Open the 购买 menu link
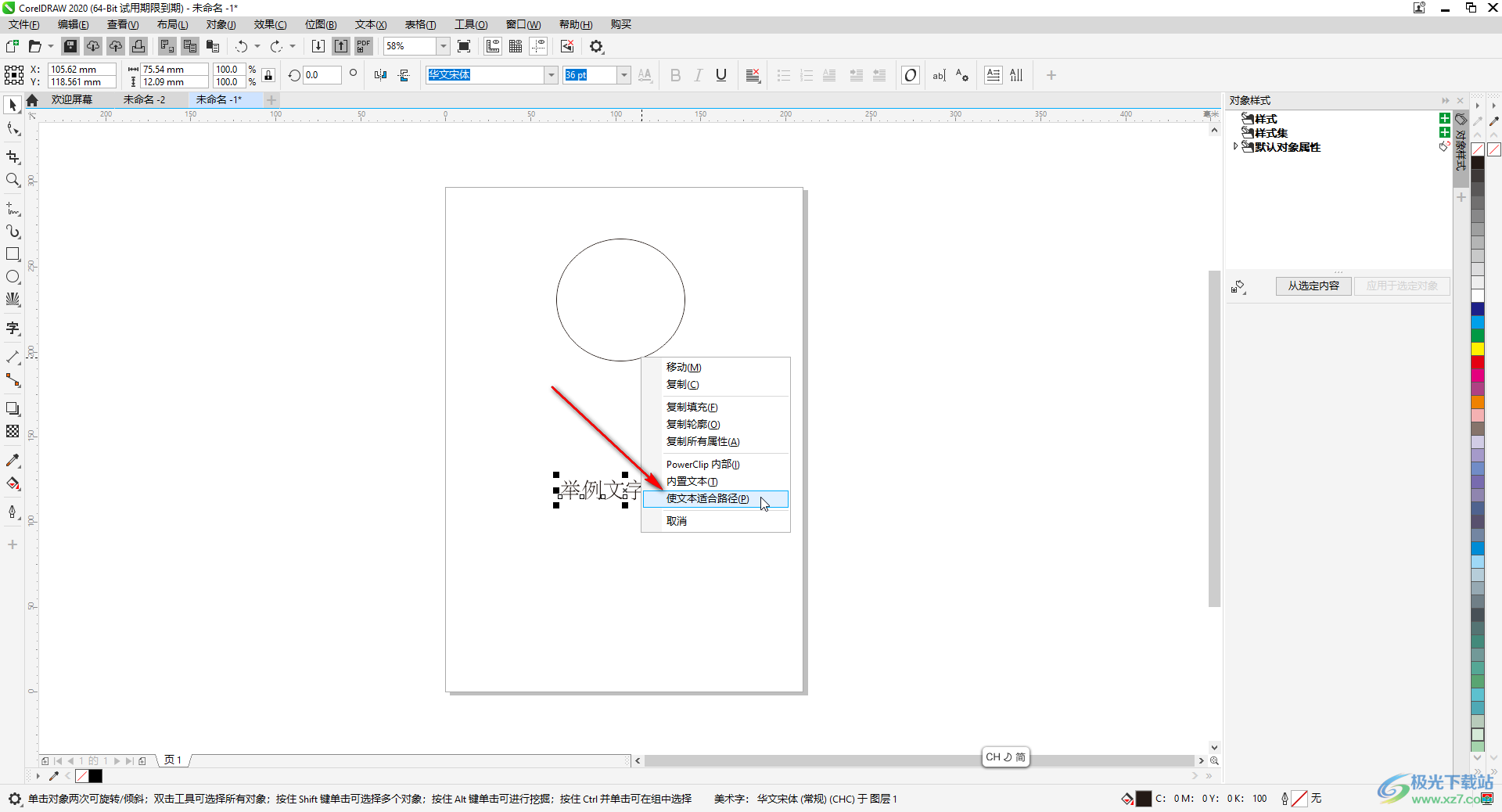 tap(621, 24)
